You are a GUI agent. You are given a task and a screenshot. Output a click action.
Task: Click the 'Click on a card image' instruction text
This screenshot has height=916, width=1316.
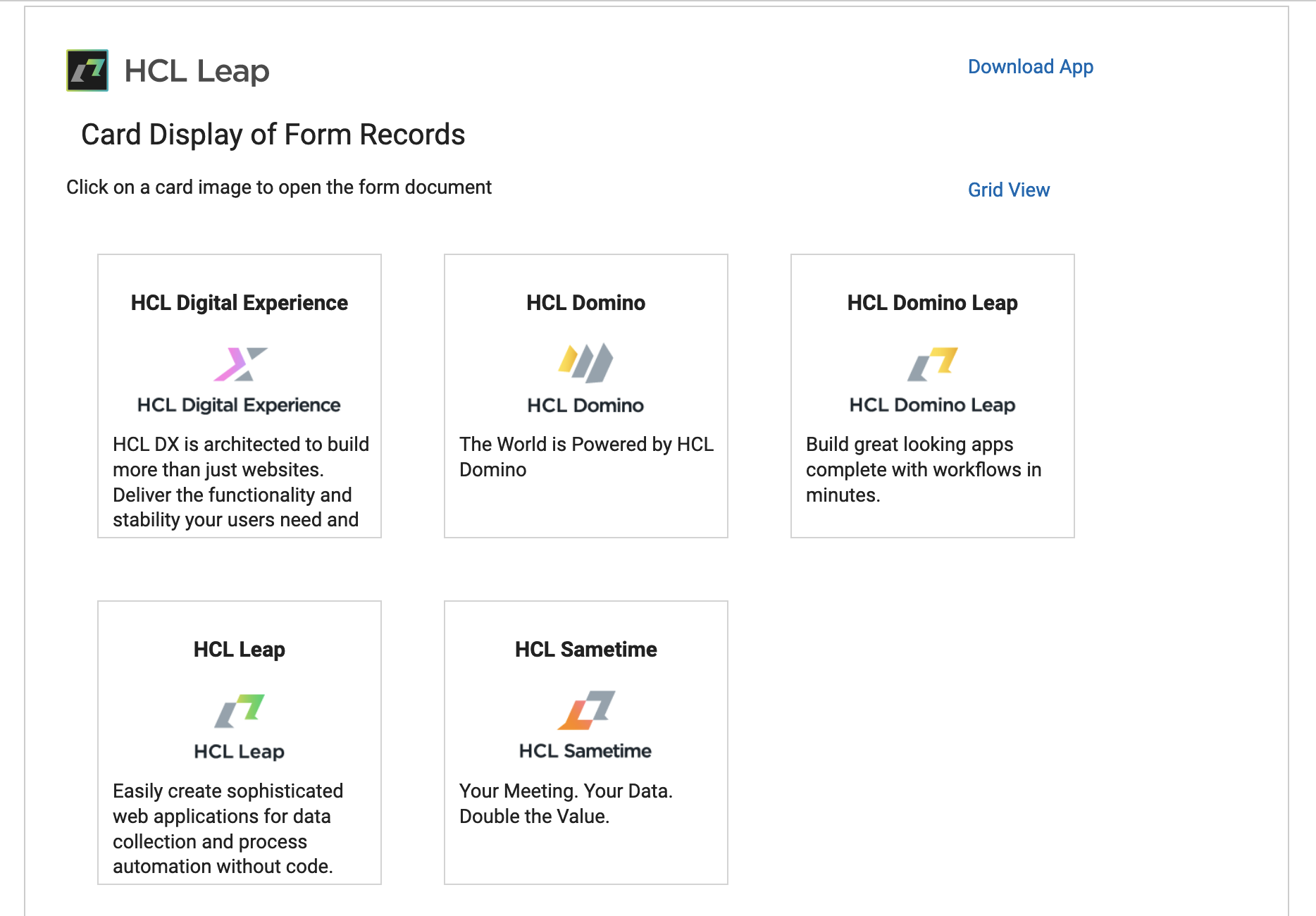(x=279, y=187)
